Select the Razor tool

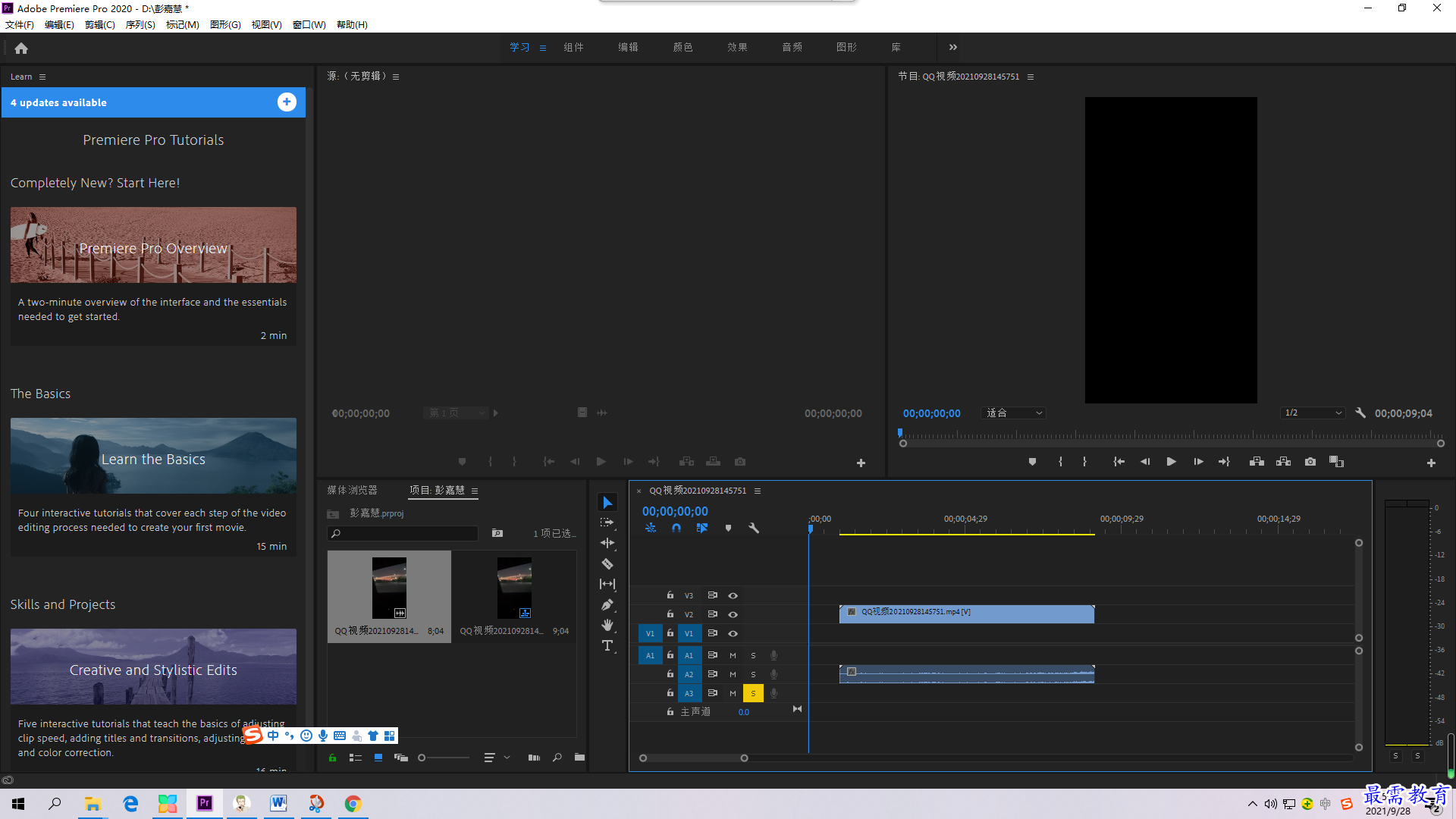[x=607, y=563]
